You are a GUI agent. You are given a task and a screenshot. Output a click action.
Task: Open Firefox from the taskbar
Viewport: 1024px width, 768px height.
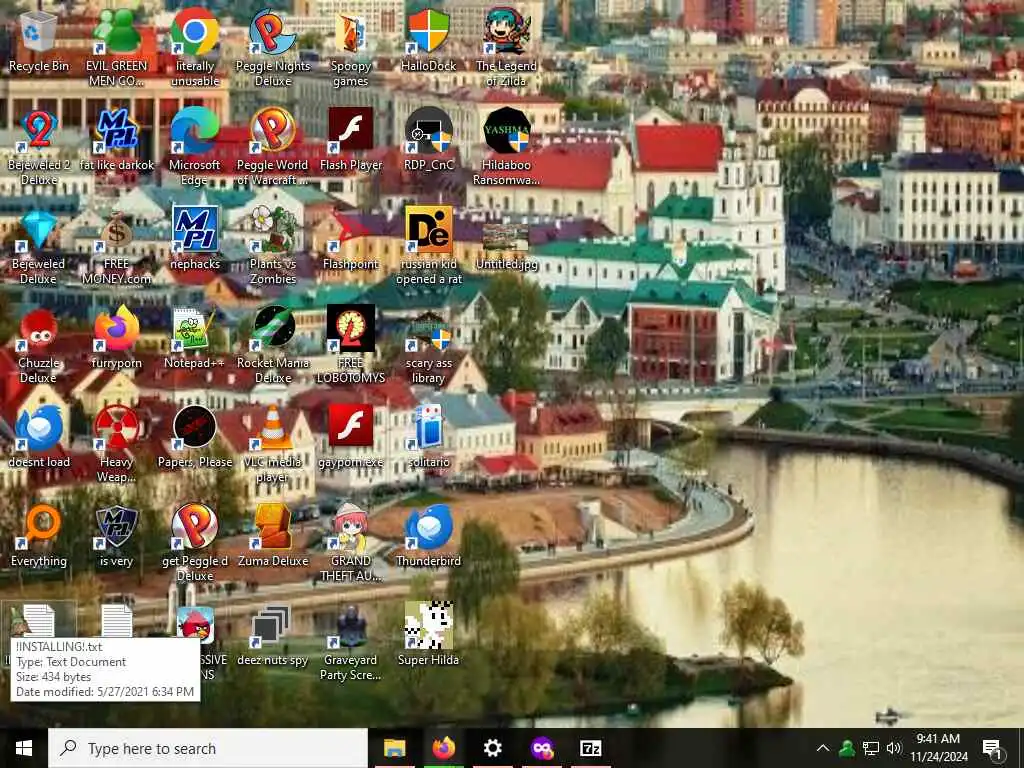(443, 748)
